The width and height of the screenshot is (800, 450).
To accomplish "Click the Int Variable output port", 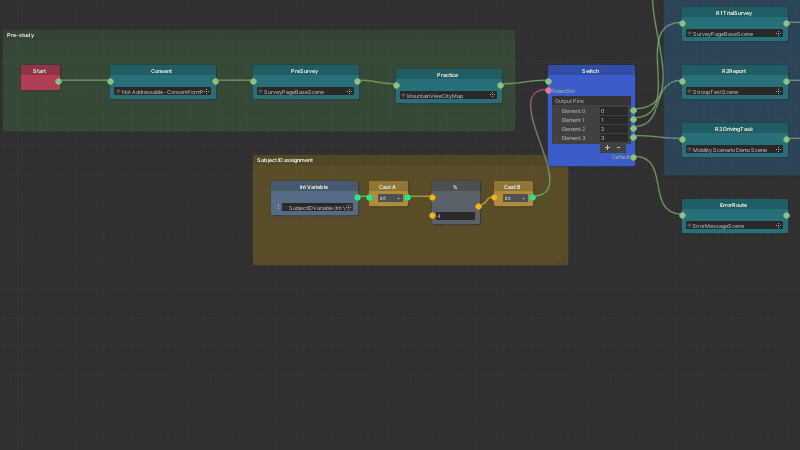I will pos(358,197).
